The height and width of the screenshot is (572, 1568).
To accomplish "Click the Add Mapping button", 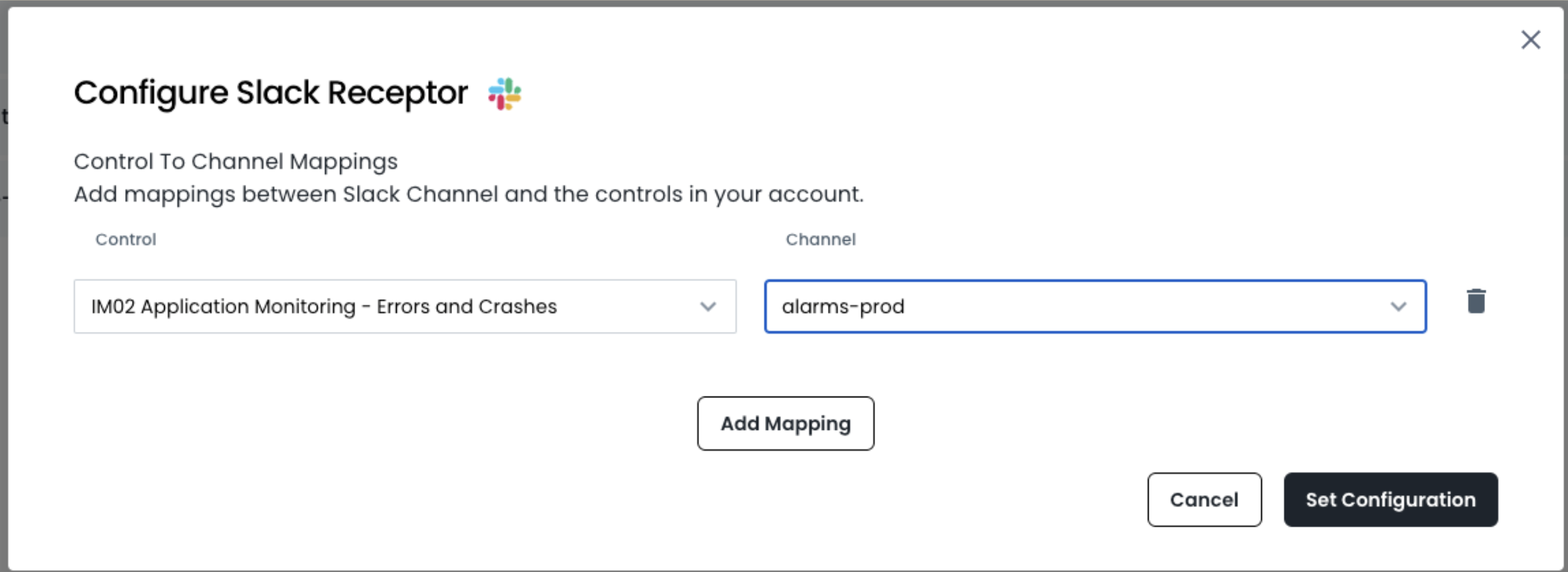I will (785, 424).
